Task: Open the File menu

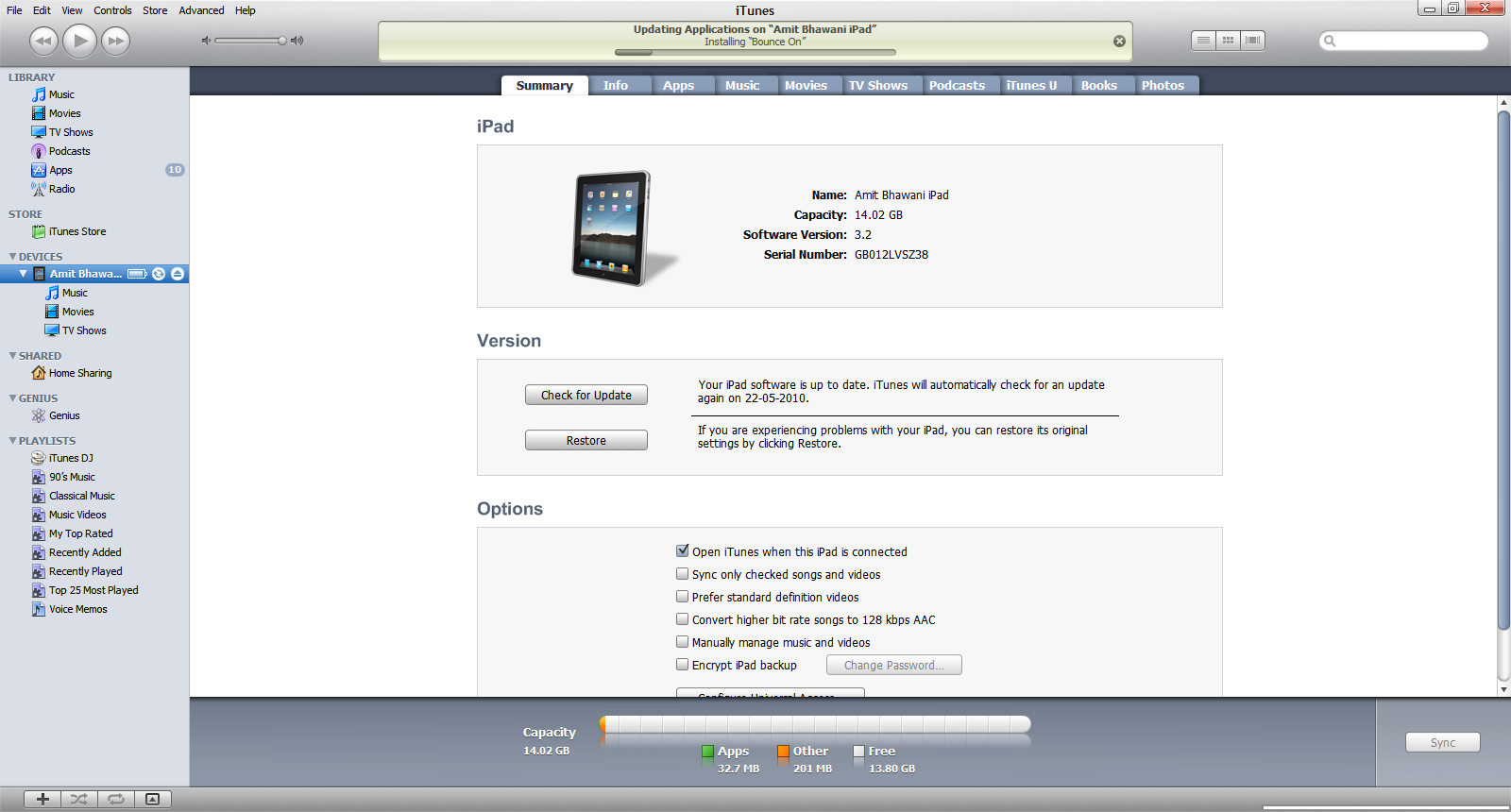Action: click(x=14, y=10)
